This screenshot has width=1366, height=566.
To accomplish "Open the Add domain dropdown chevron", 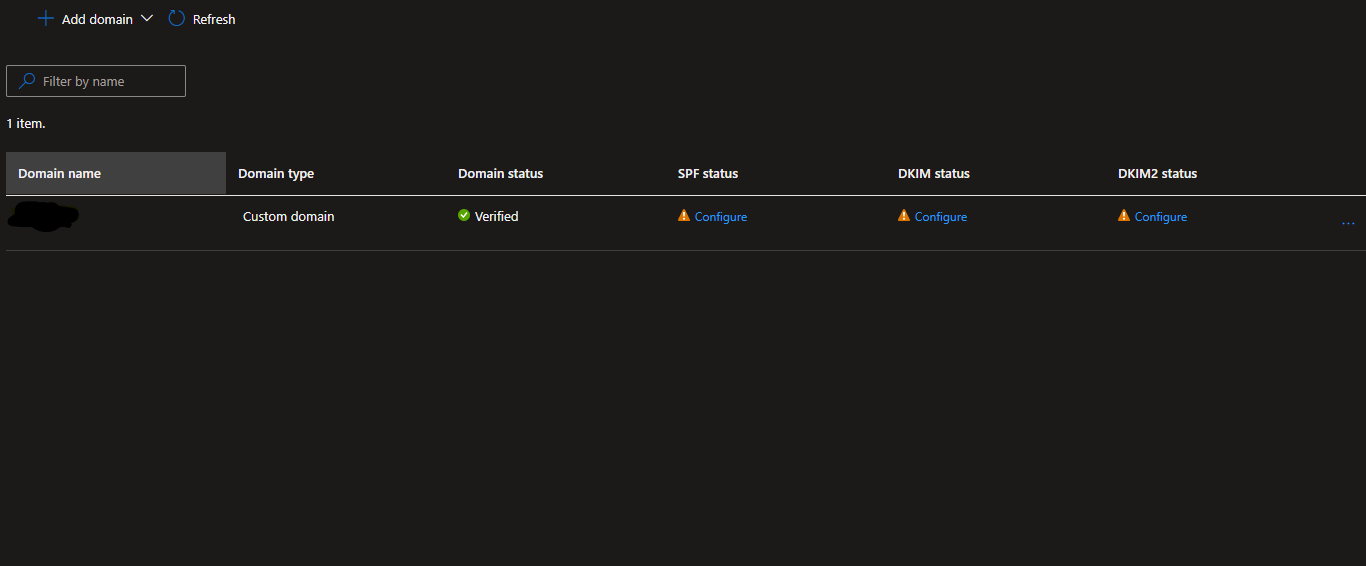I will [147, 18].
